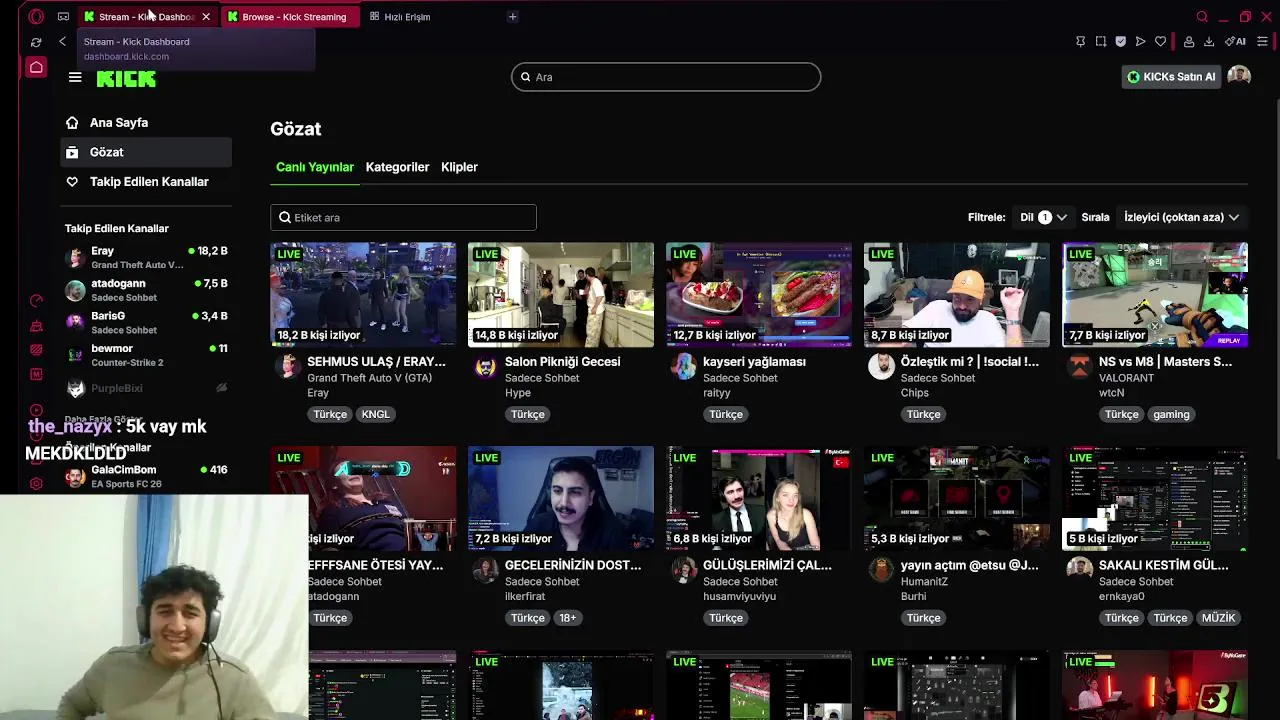Reload the page with the refresh icon
This screenshot has width=1280, height=720.
36,42
